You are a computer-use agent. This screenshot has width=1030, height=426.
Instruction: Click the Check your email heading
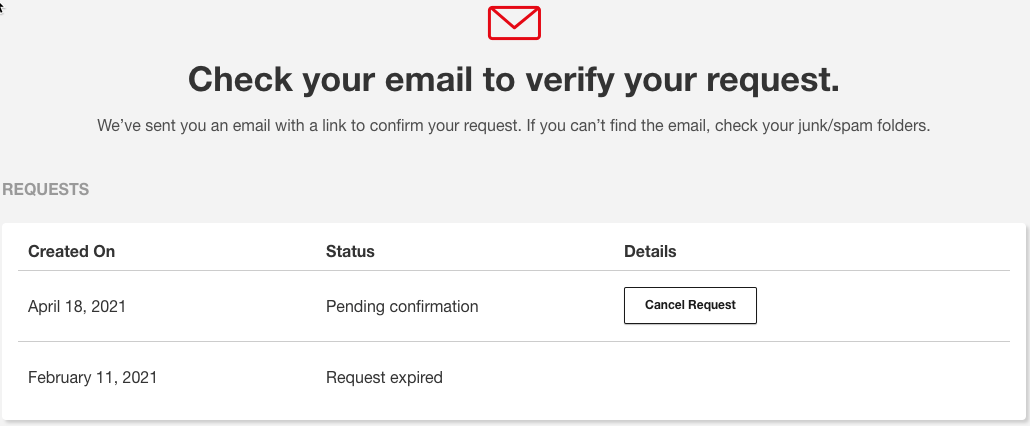tap(514, 79)
